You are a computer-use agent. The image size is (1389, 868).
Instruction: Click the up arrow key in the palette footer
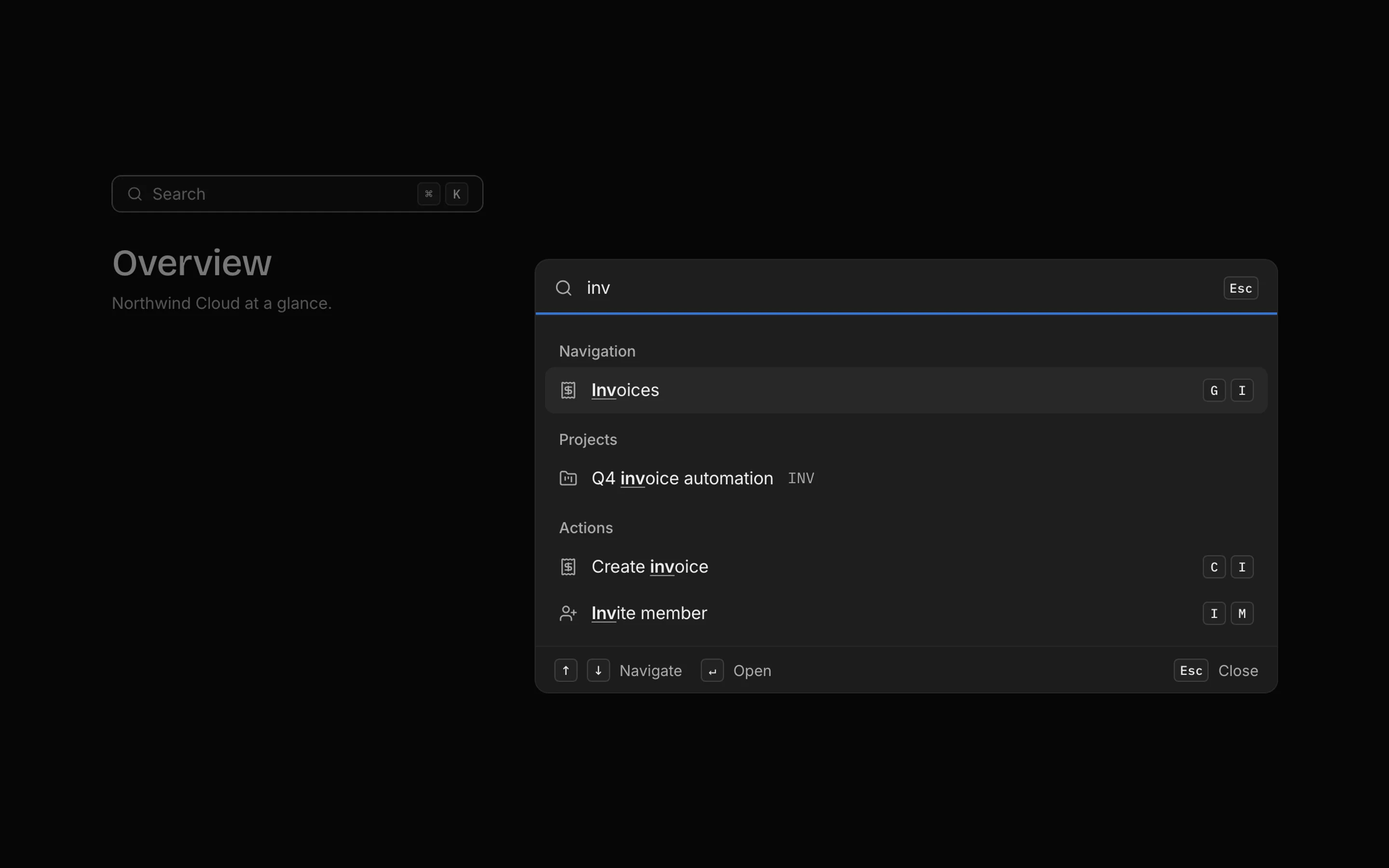pyautogui.click(x=566, y=670)
